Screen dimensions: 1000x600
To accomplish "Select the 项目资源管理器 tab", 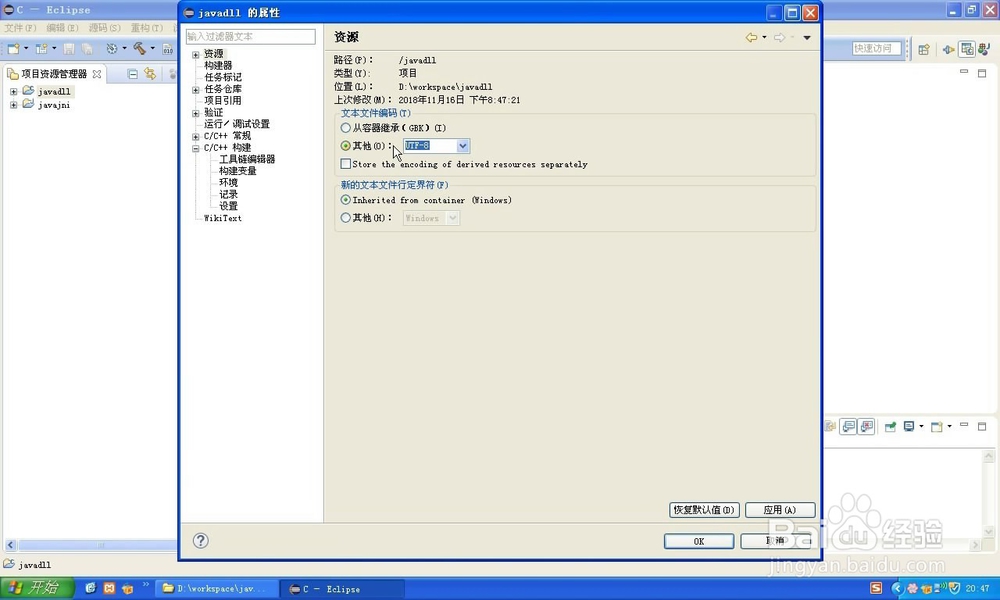I will [x=52, y=73].
